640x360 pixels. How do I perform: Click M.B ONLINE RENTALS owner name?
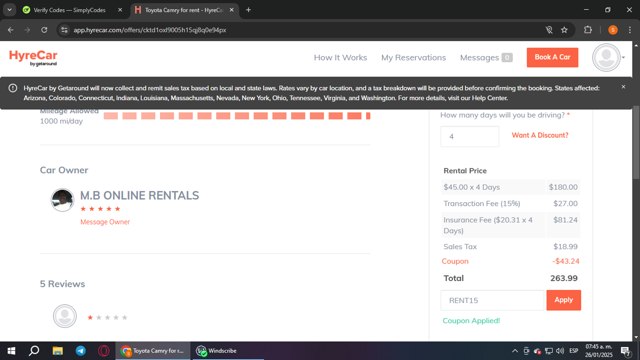pos(140,196)
